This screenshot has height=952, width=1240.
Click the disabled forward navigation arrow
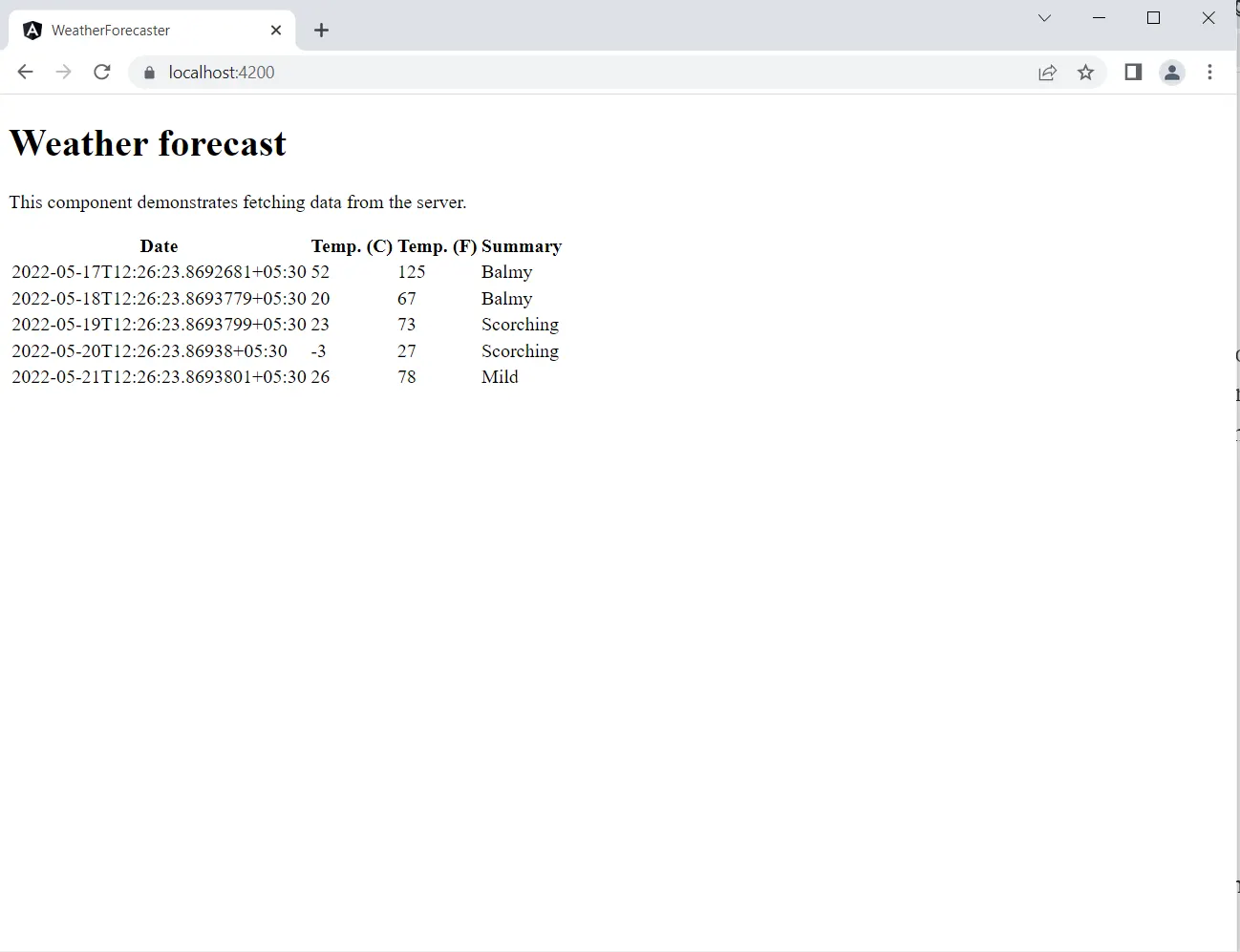[63, 72]
